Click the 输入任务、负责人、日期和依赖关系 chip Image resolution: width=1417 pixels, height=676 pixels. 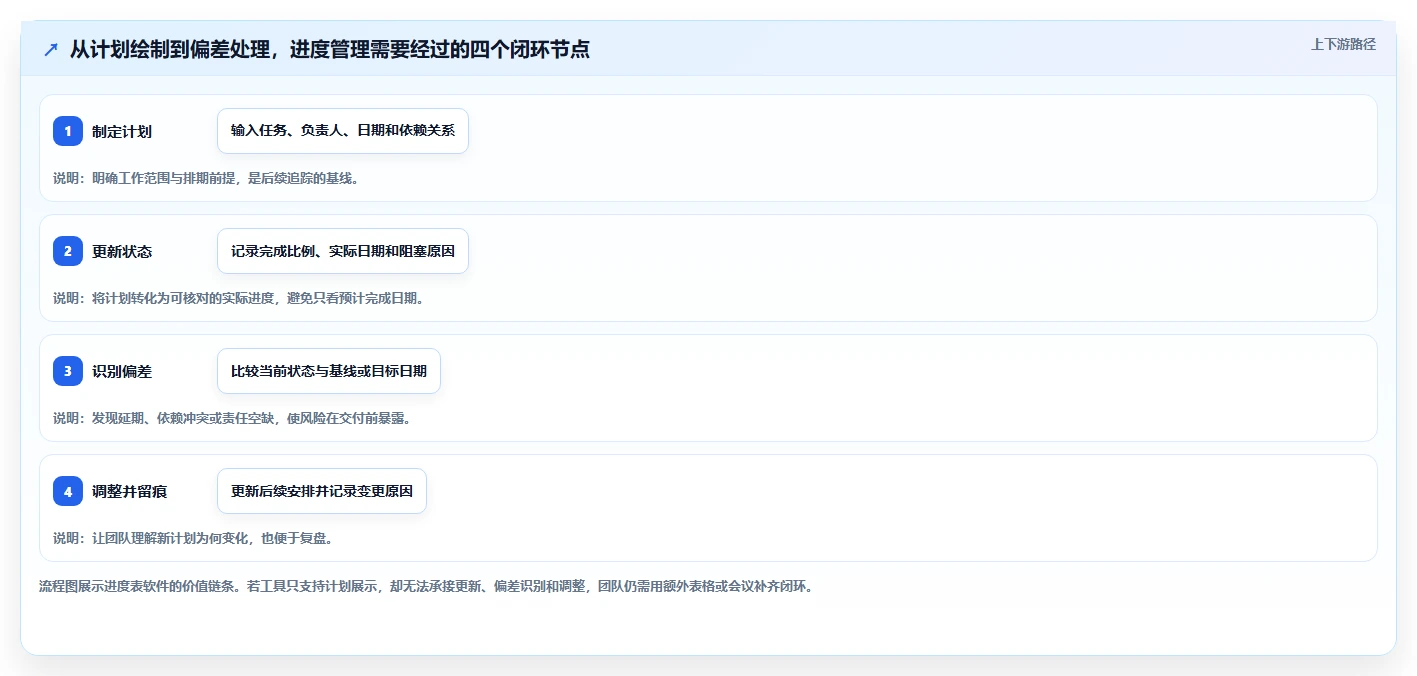[x=343, y=131]
